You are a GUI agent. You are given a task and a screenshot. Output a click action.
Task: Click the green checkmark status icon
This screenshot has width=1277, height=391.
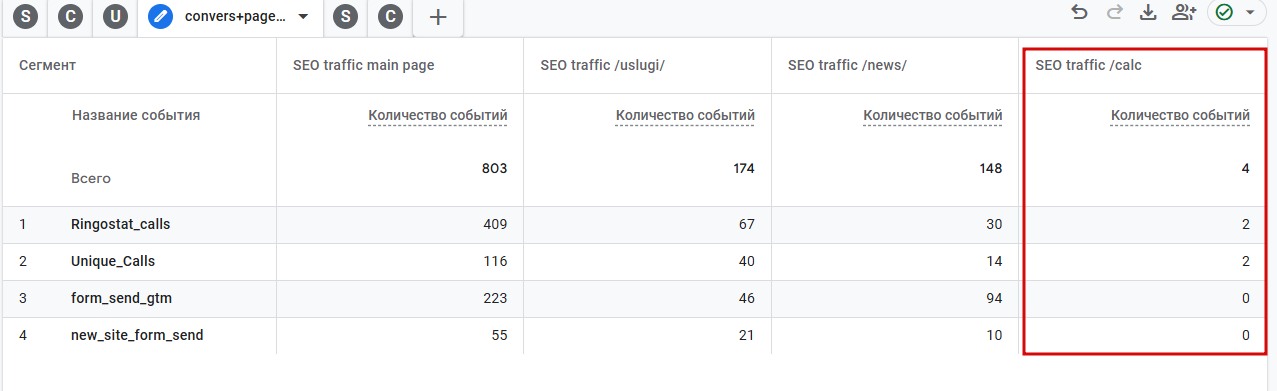pos(1224,12)
